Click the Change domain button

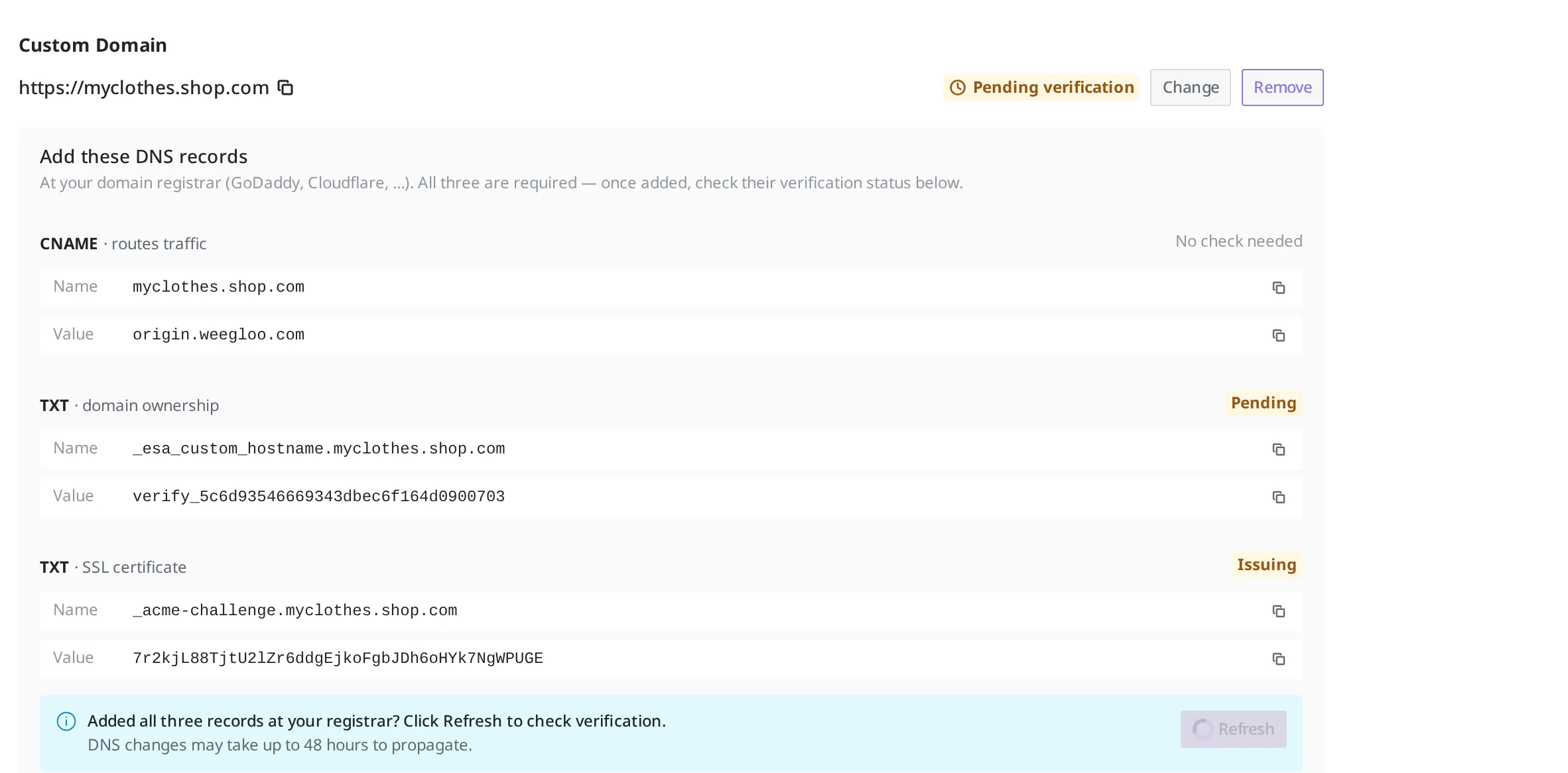(1191, 88)
